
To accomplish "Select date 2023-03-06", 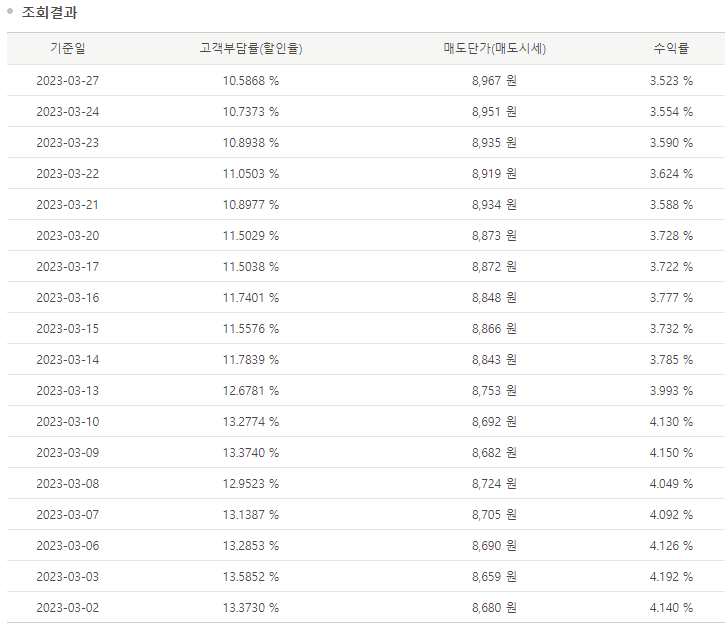I will pos(68,545).
